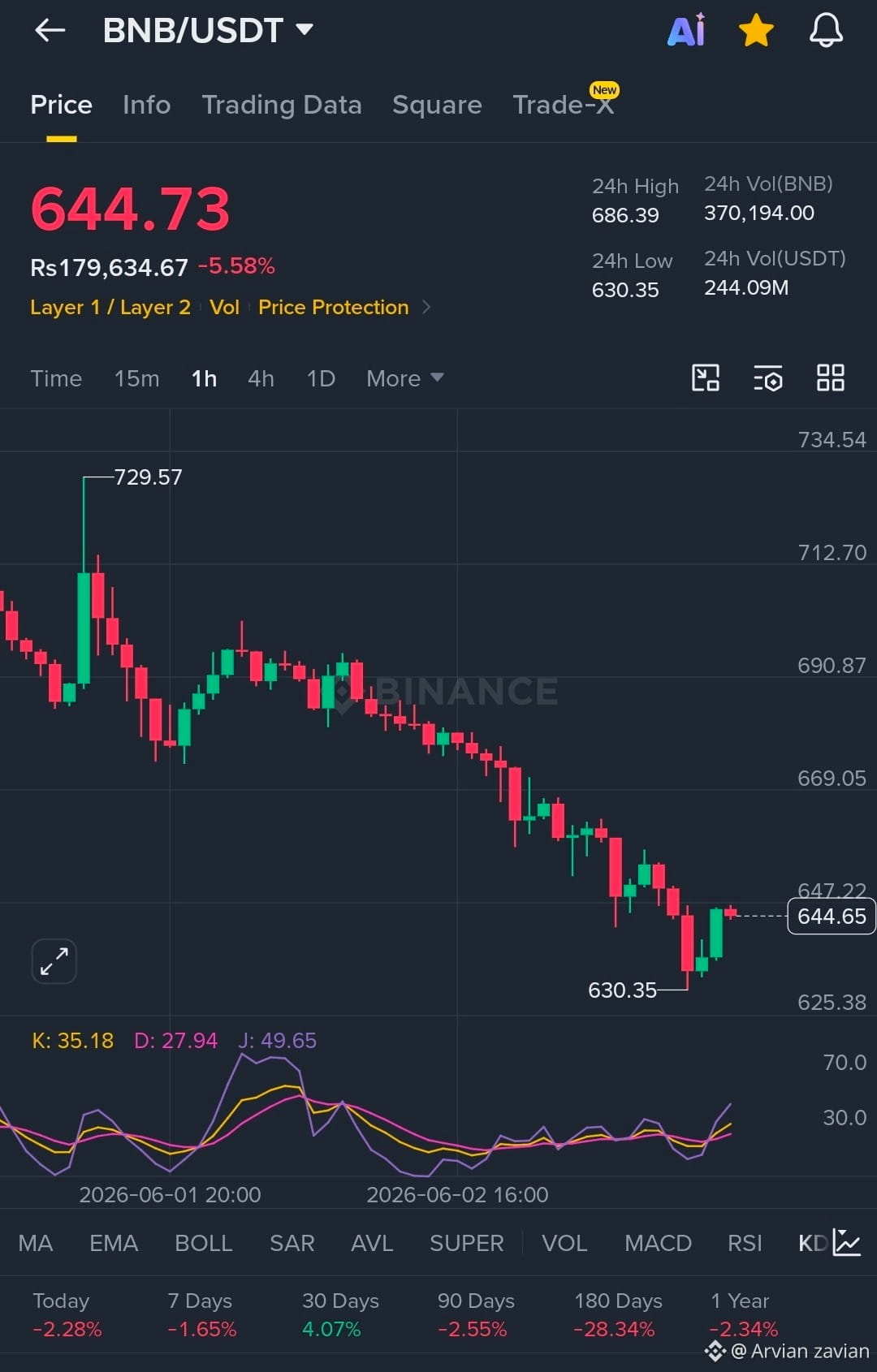Image resolution: width=877 pixels, height=1372 pixels.
Task: Tap the 24h Low value 630.35
Action: click(x=625, y=290)
